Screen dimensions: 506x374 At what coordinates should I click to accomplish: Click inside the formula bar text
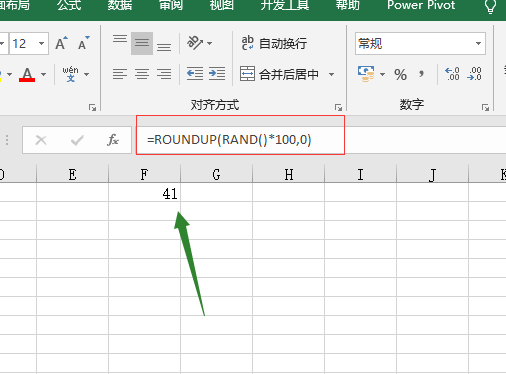[x=229, y=140]
